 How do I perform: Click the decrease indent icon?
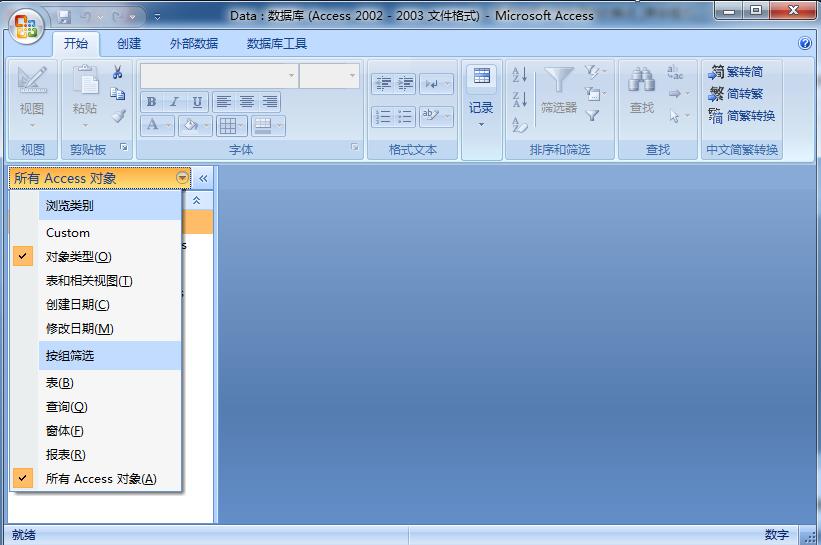(383, 83)
